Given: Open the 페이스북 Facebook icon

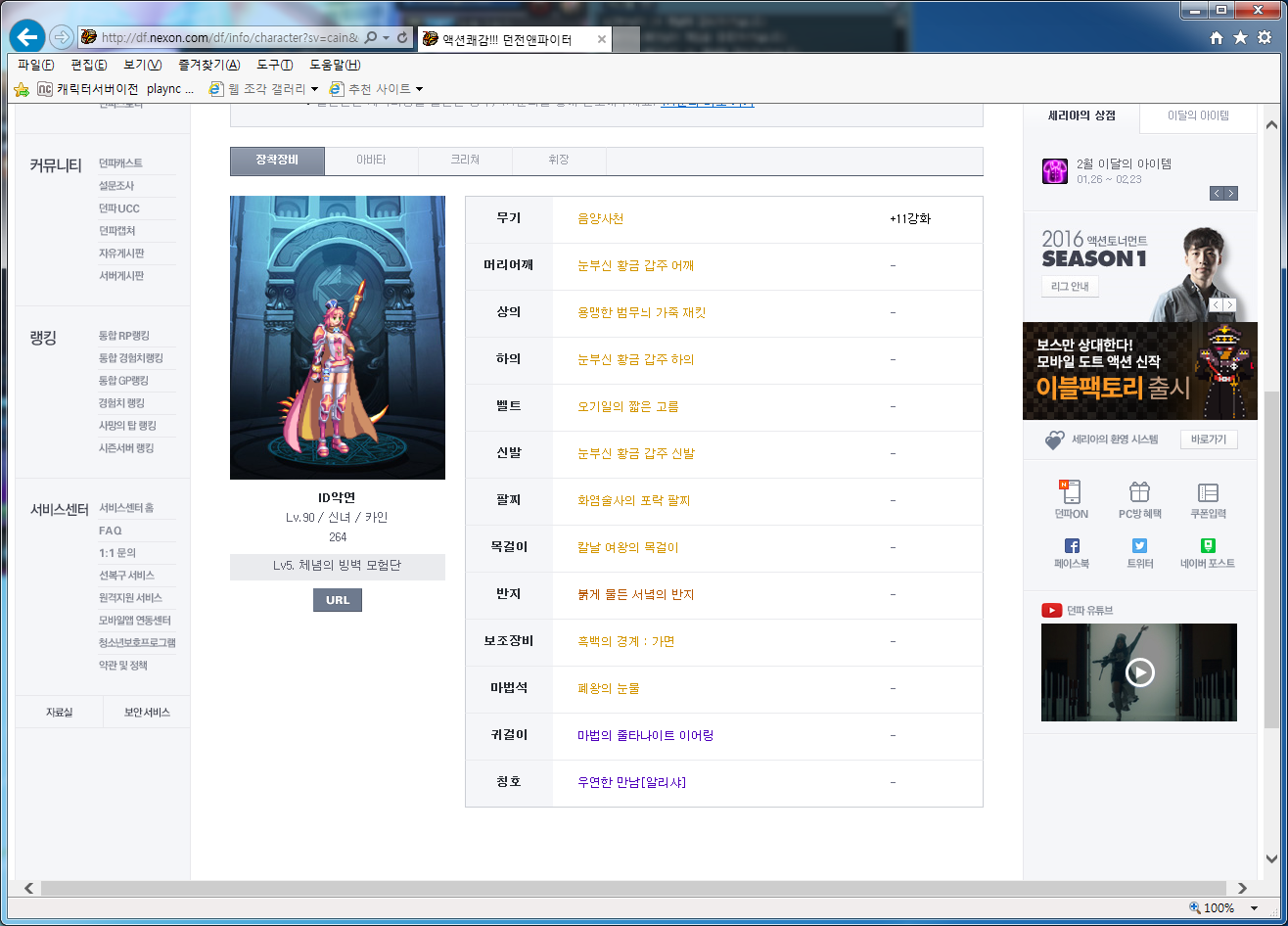Looking at the screenshot, I should (1072, 546).
